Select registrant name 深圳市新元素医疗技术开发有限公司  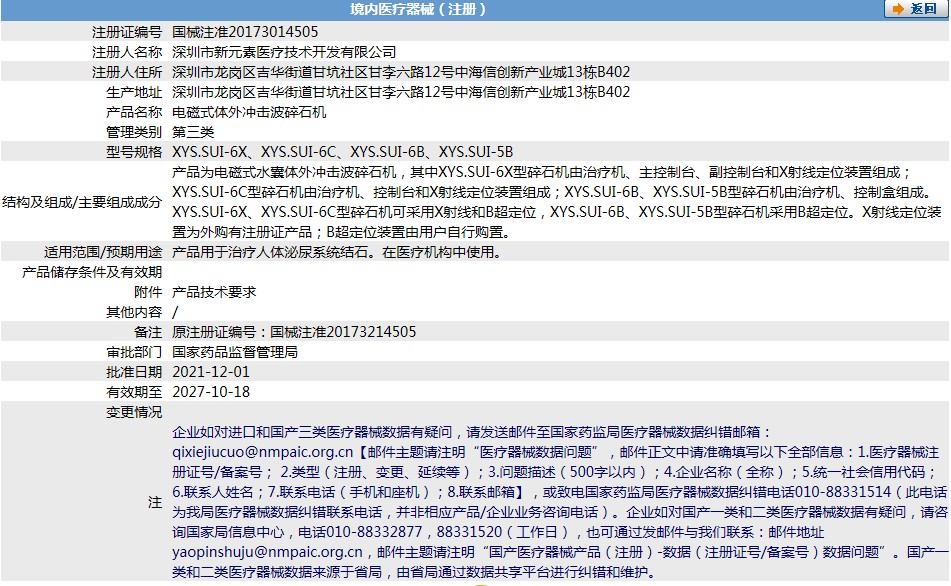tap(284, 52)
